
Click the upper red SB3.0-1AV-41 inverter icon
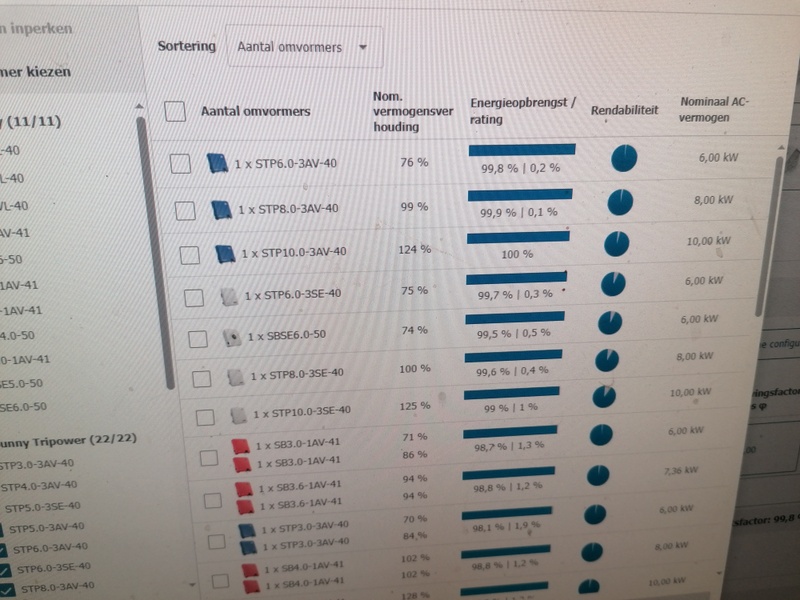(241, 446)
